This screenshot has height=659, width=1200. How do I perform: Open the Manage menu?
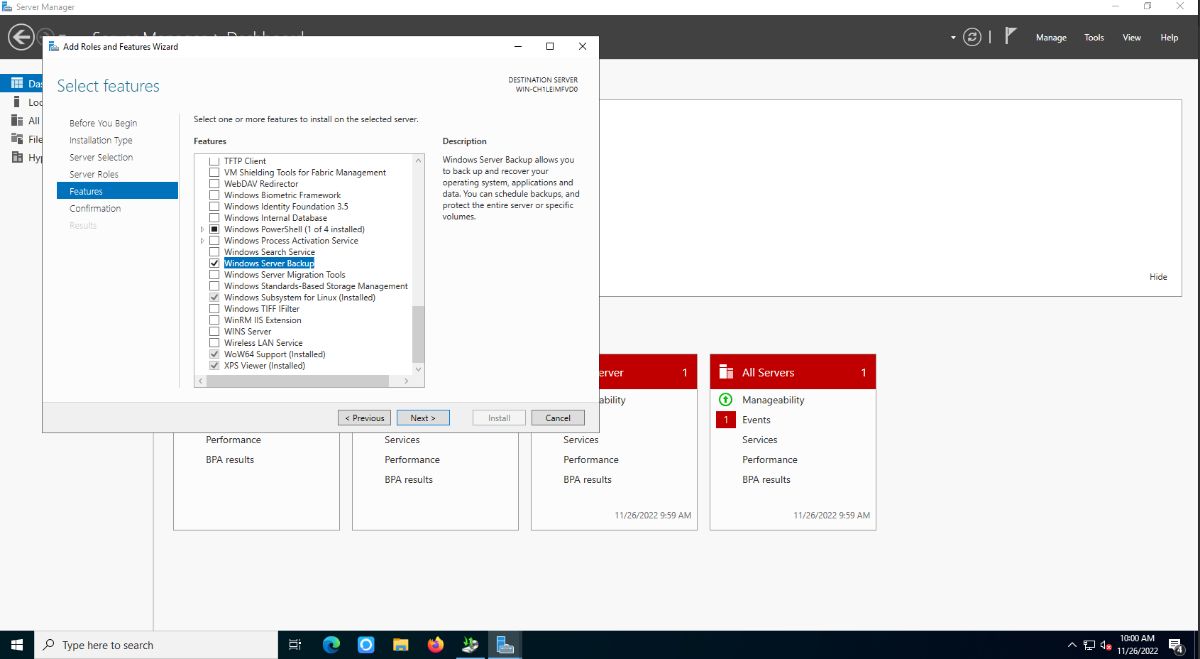pos(1051,37)
